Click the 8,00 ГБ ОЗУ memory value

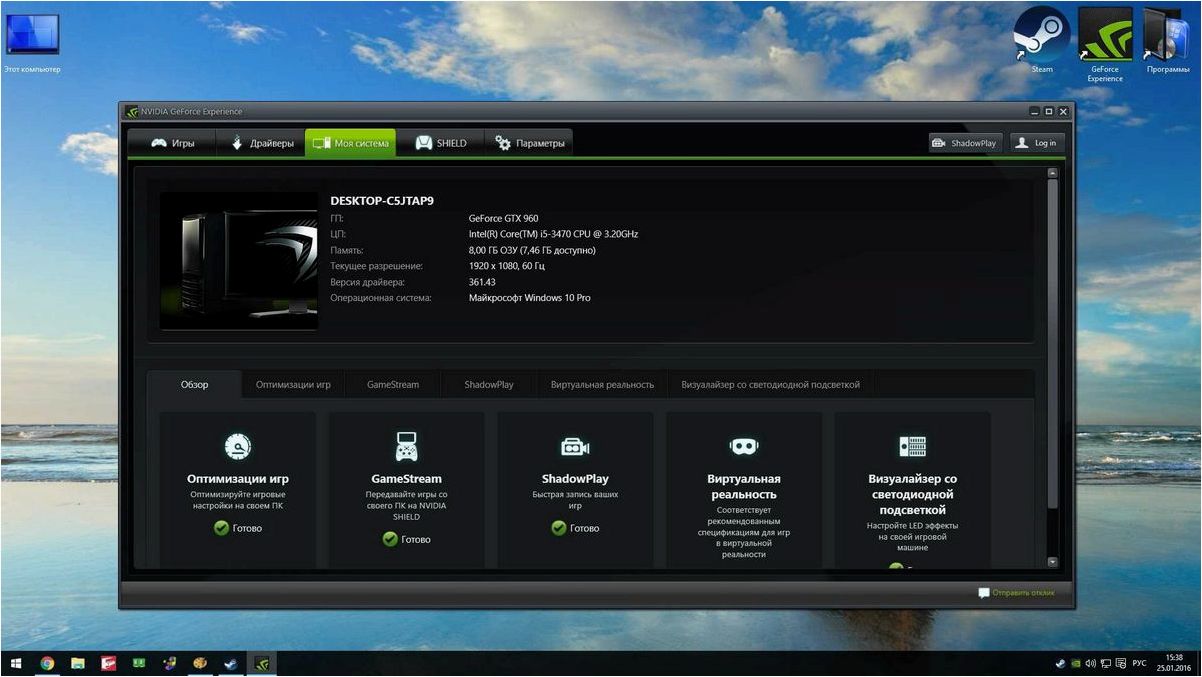point(532,250)
